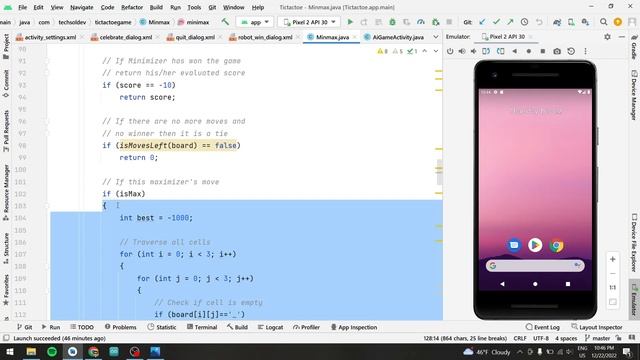Toggle the Project tool window

tap(6, 47)
